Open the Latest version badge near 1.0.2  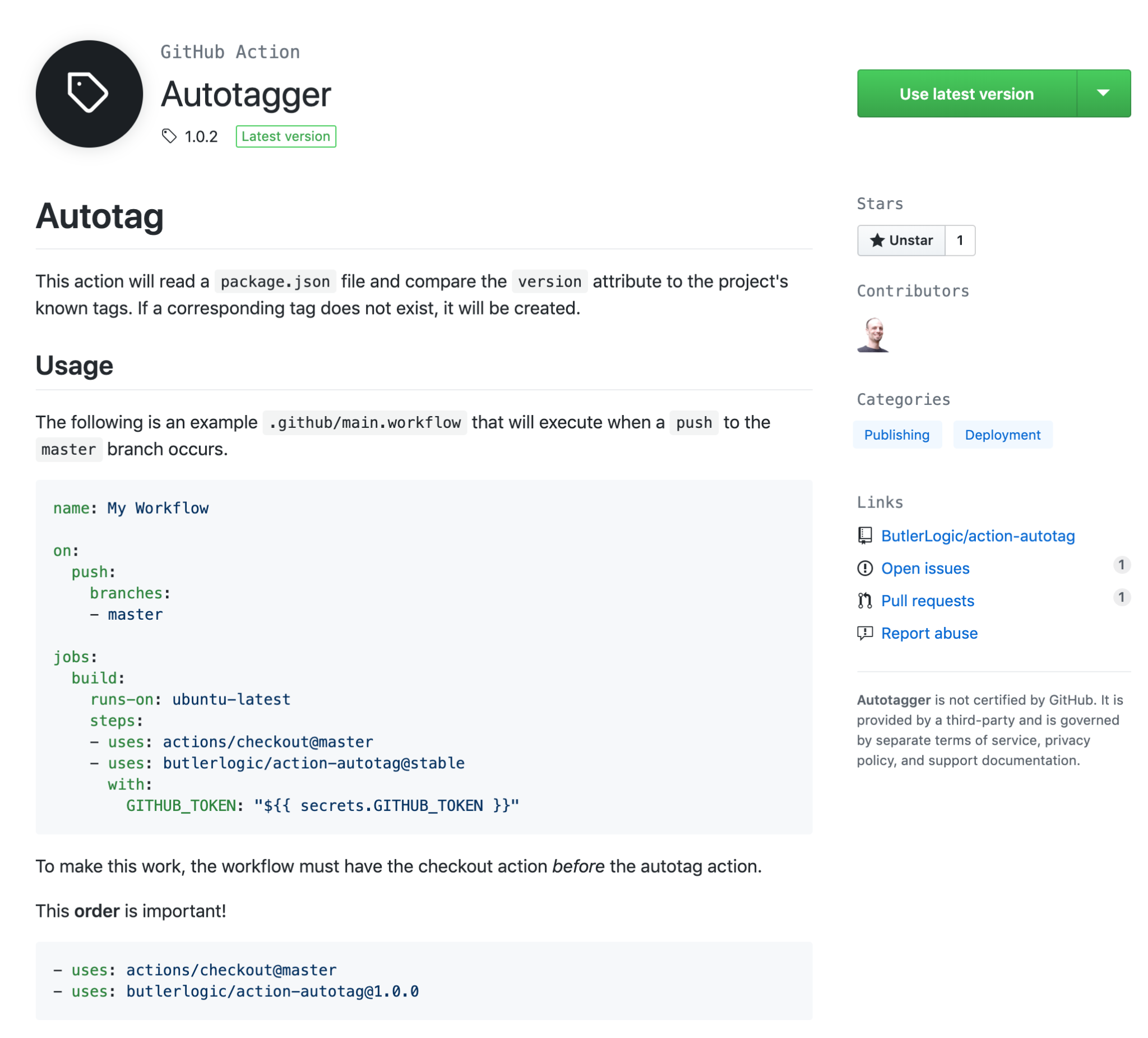coord(285,136)
